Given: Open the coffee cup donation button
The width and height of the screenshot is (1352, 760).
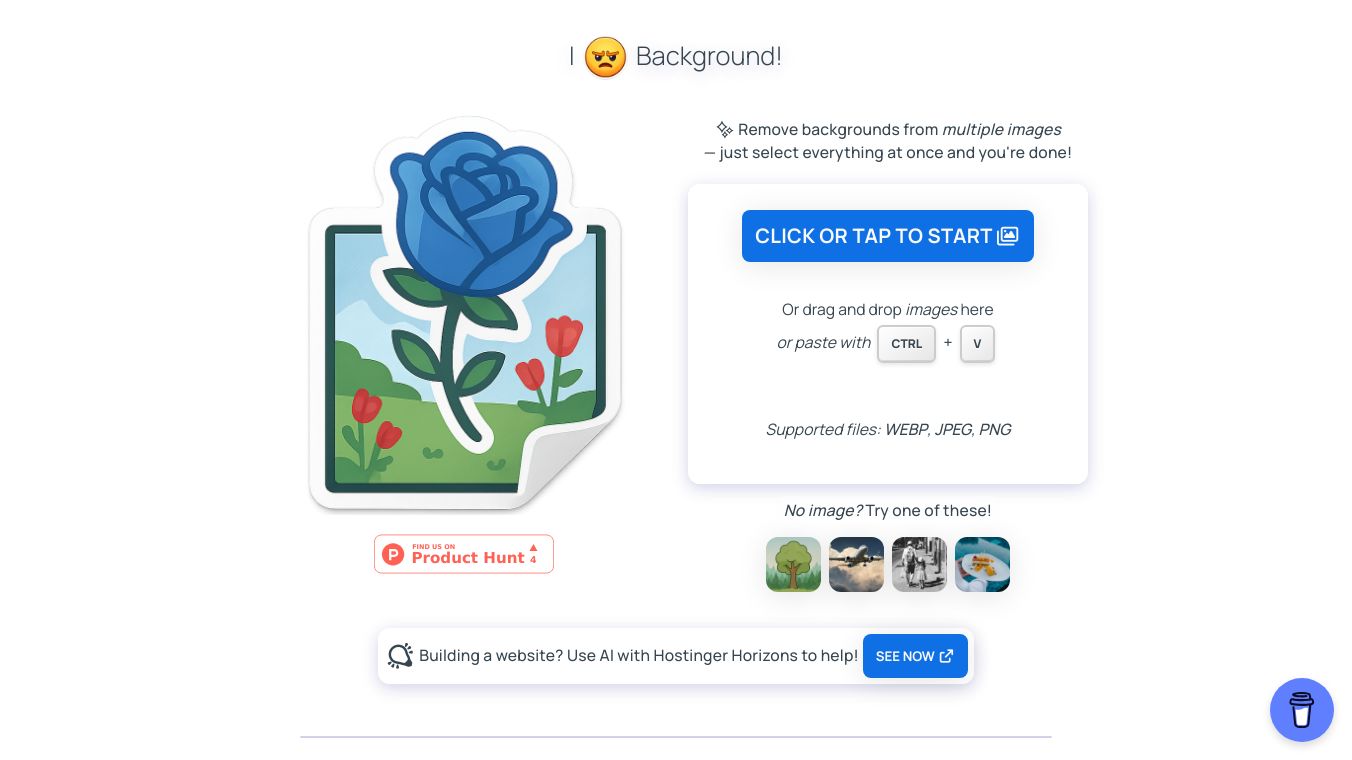Looking at the screenshot, I should tap(1301, 710).
